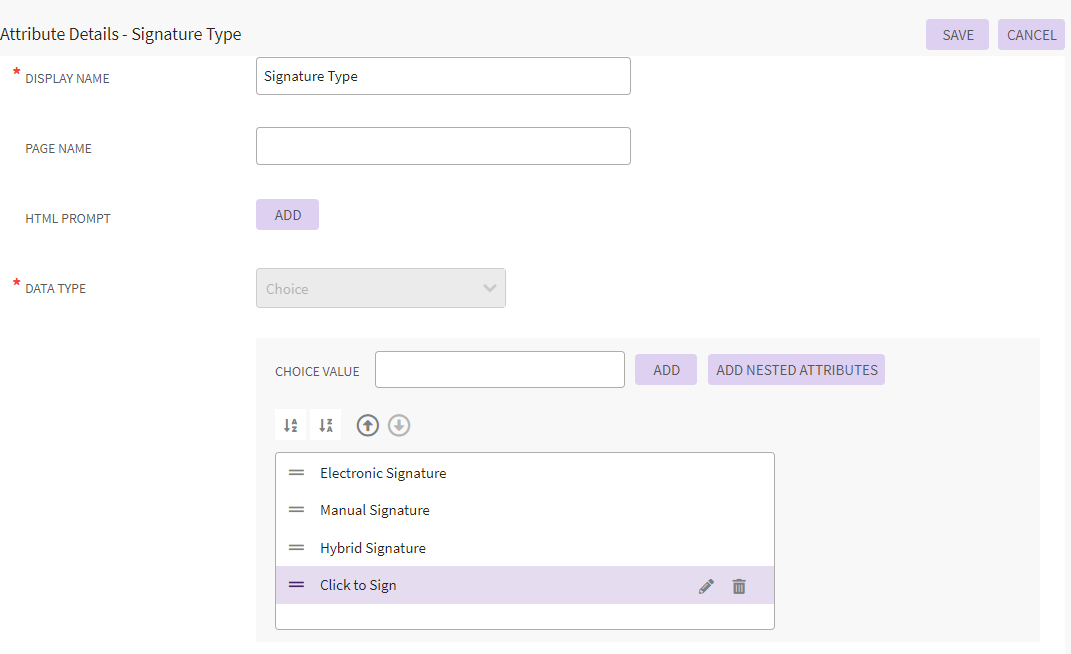
Task: Move selected choice up
Action: tap(368, 426)
